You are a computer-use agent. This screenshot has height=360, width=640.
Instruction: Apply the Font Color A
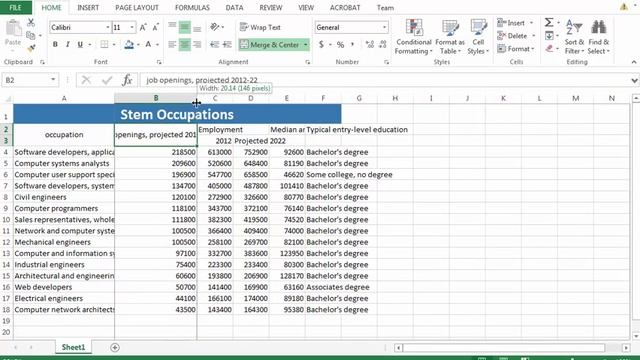(x=148, y=44)
